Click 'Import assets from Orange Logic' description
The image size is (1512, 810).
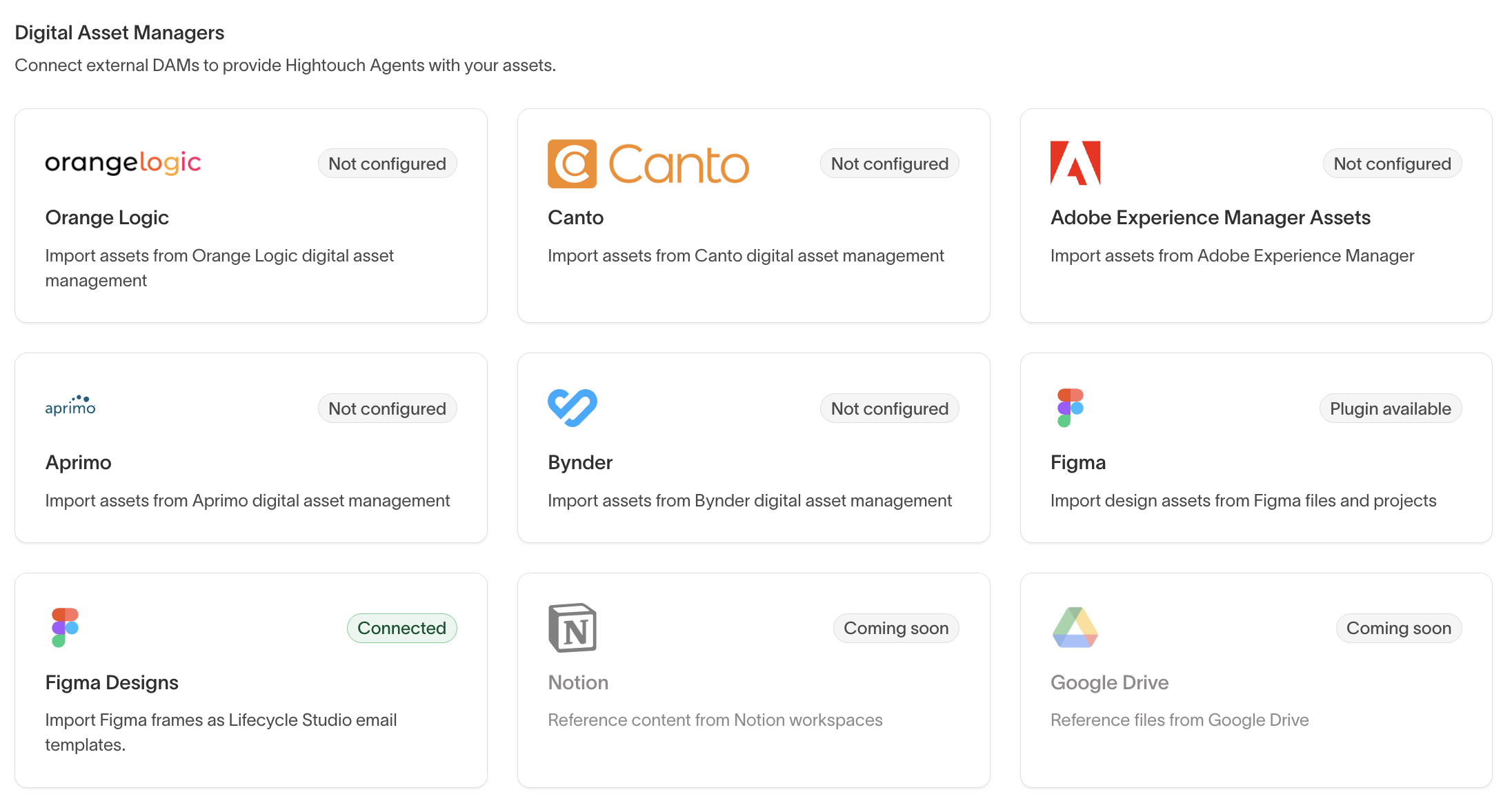pyautogui.click(x=219, y=268)
